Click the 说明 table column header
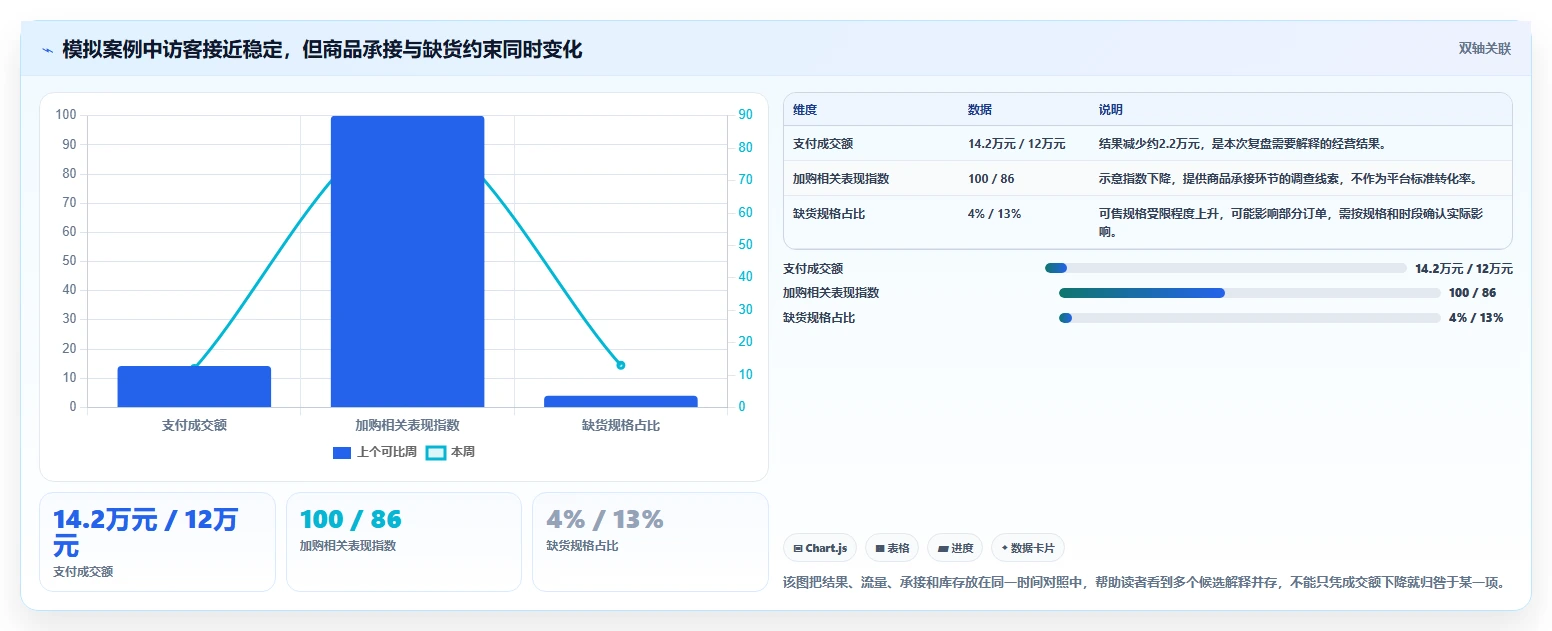This screenshot has width=1552, height=631. (x=1111, y=109)
